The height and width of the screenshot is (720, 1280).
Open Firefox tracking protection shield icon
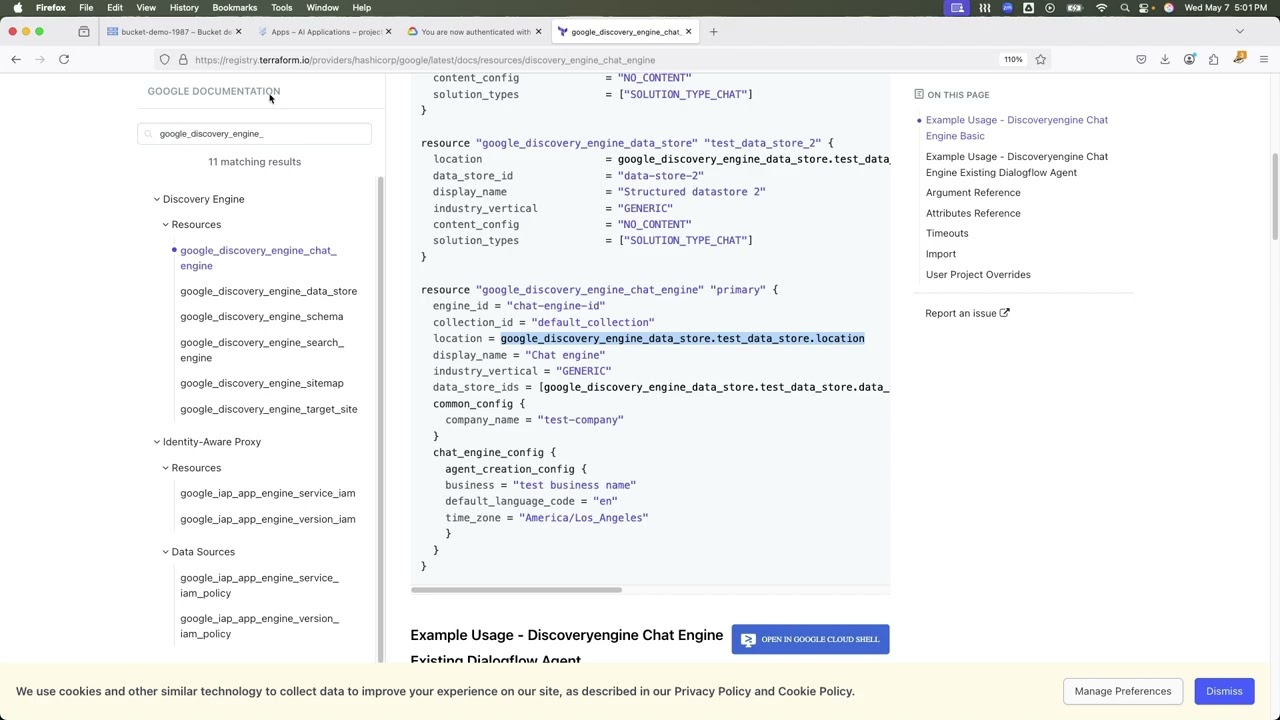click(x=165, y=60)
